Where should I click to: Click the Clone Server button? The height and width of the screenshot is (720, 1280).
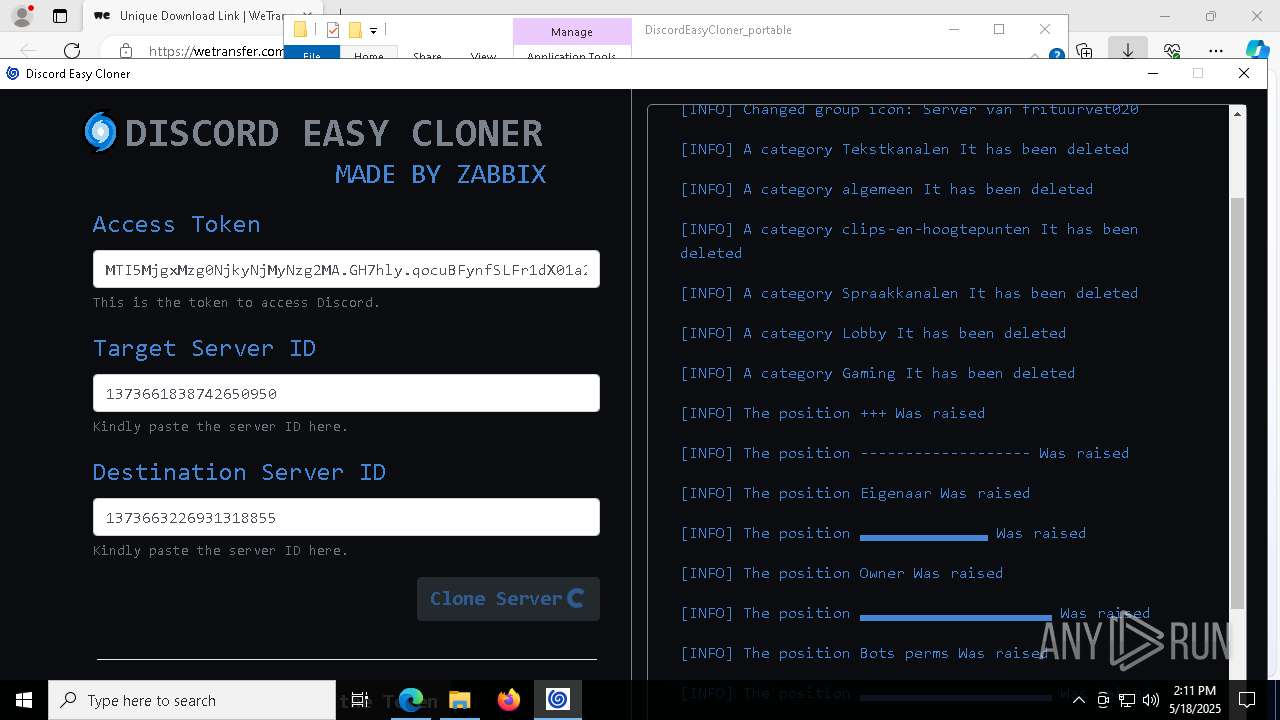tap(508, 599)
